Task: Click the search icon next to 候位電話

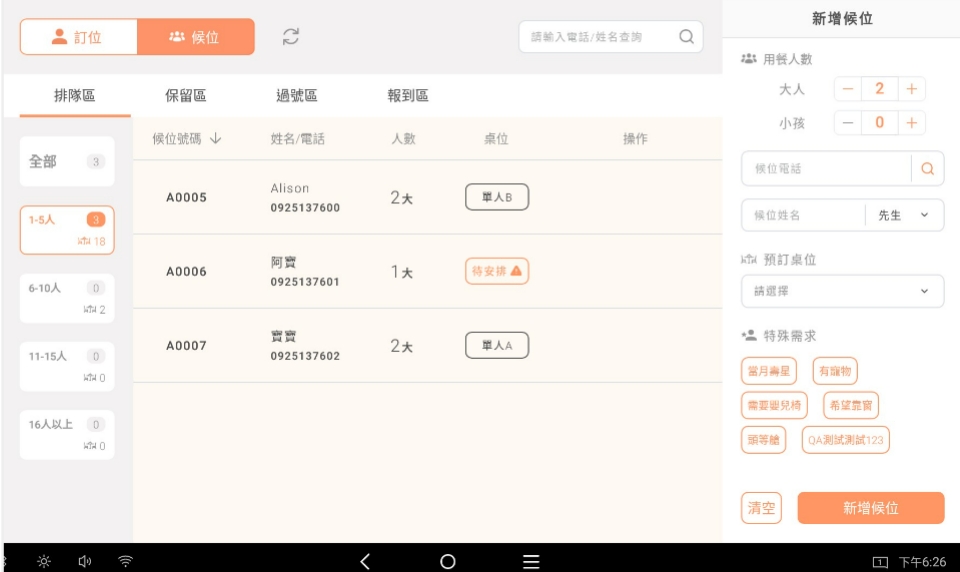Action: click(927, 169)
